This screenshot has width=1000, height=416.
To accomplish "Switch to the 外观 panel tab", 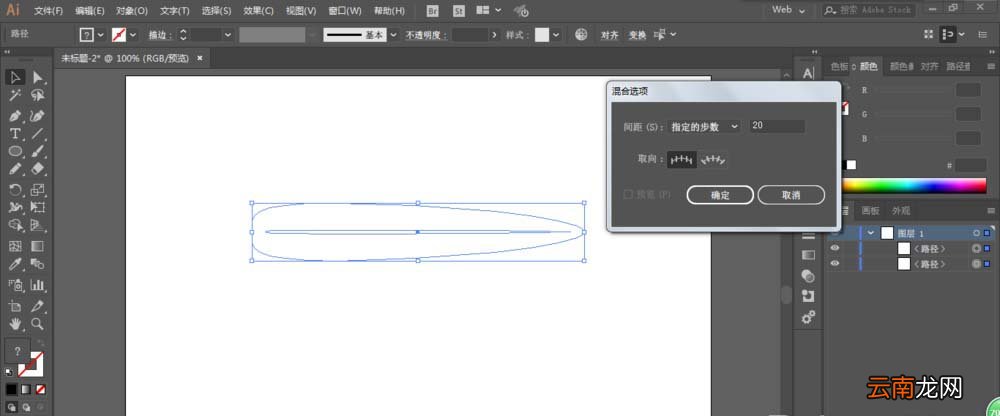I will (901, 211).
